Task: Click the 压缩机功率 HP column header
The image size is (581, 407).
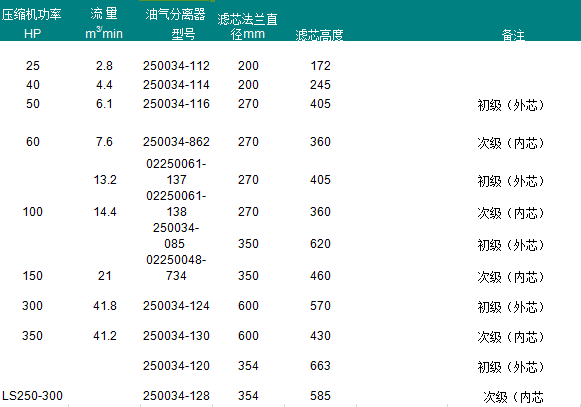Action: pos(32,24)
